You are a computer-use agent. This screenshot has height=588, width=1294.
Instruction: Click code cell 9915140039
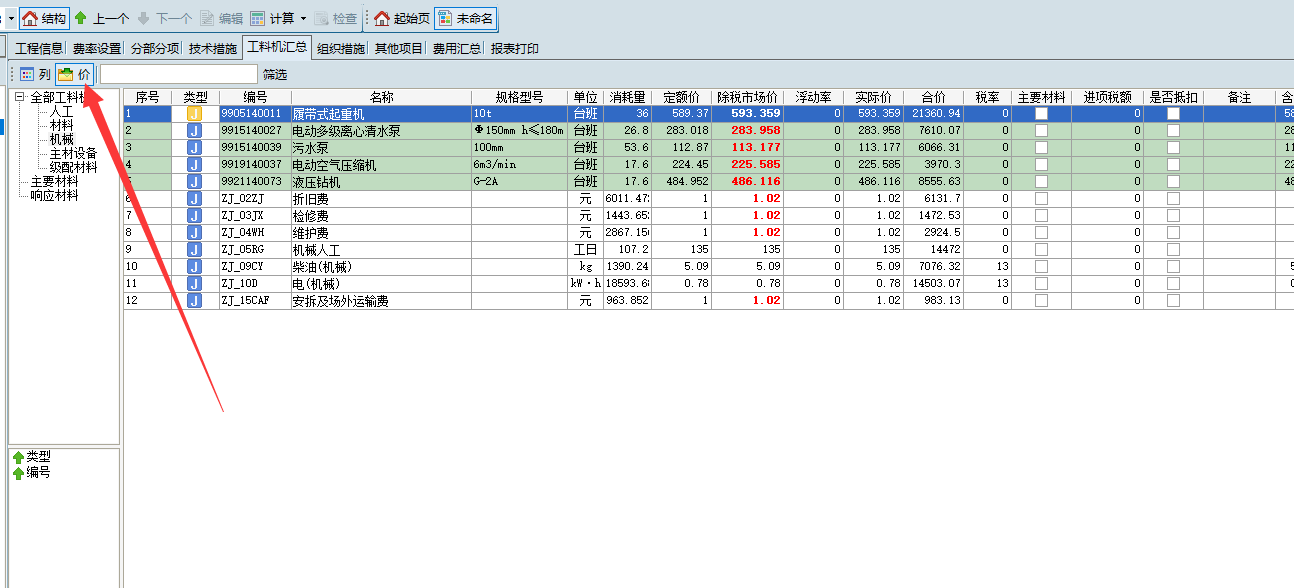(x=255, y=148)
